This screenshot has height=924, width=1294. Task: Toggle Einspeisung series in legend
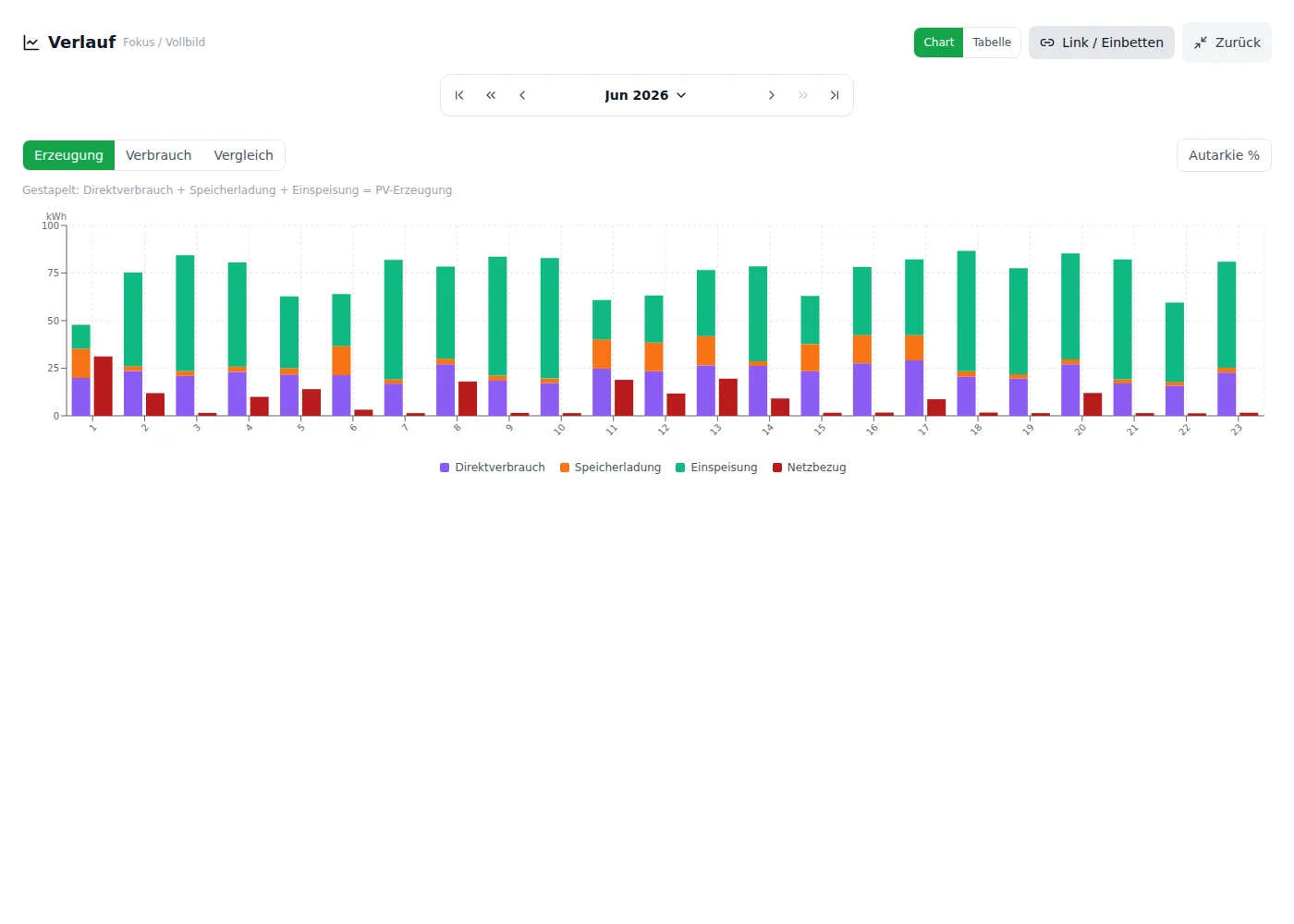[x=716, y=468]
